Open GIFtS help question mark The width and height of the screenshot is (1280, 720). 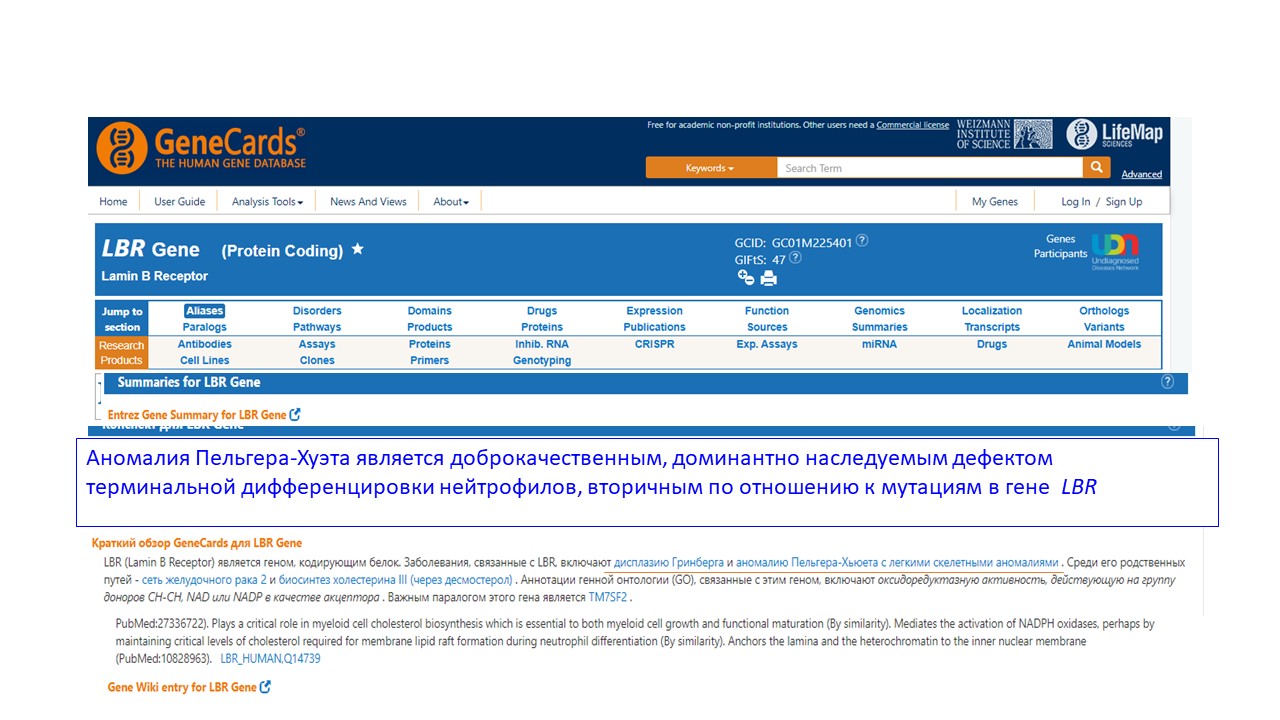(x=795, y=258)
